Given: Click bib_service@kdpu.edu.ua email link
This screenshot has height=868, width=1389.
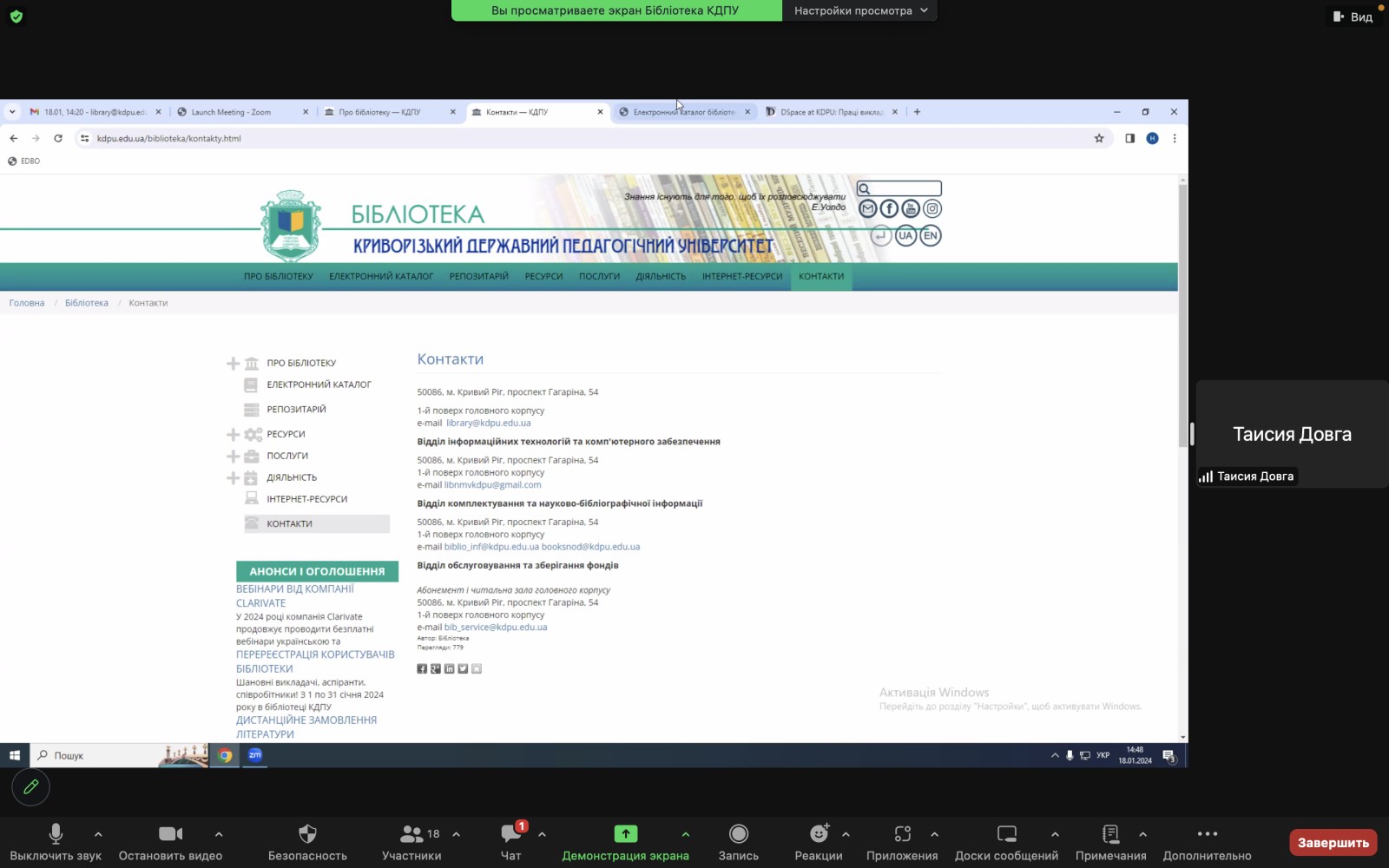Looking at the screenshot, I should coord(496,627).
